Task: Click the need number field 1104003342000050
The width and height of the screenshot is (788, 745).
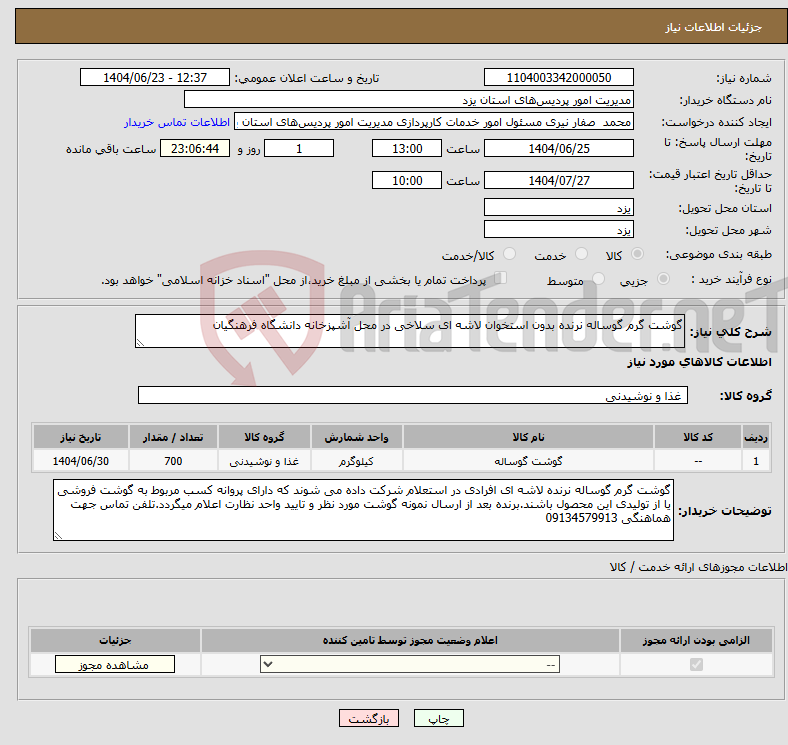Action: point(558,78)
